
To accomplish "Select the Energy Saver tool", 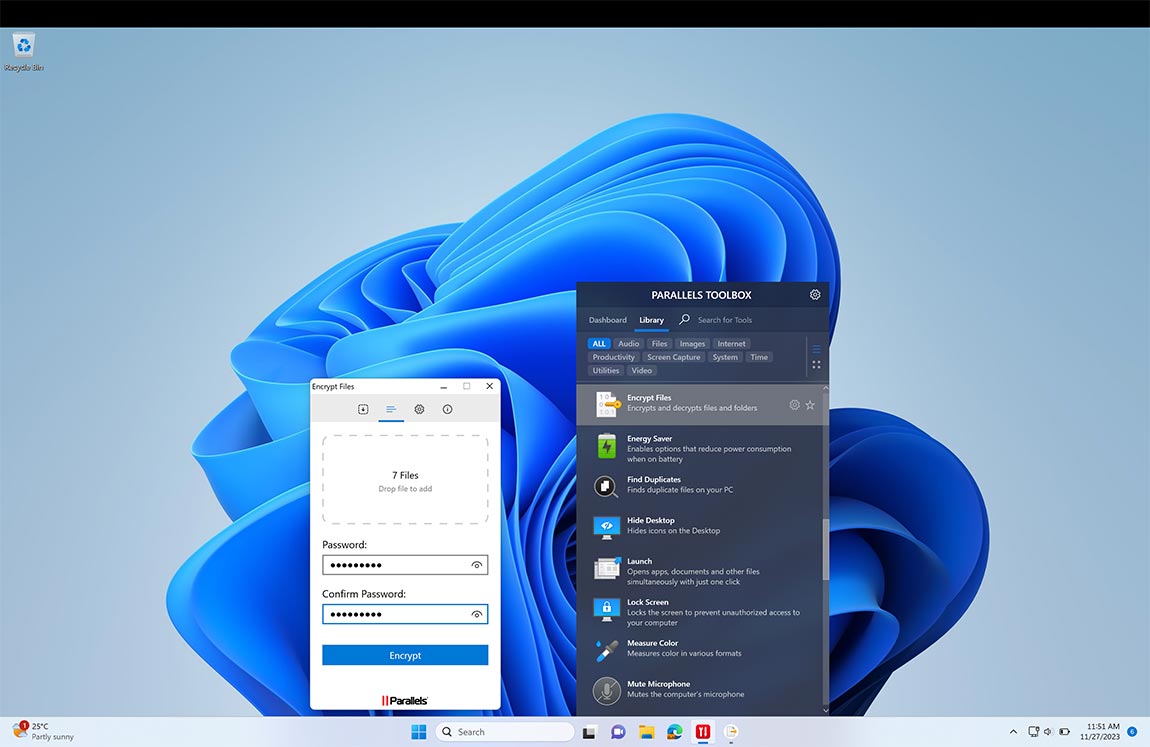I will point(660,448).
